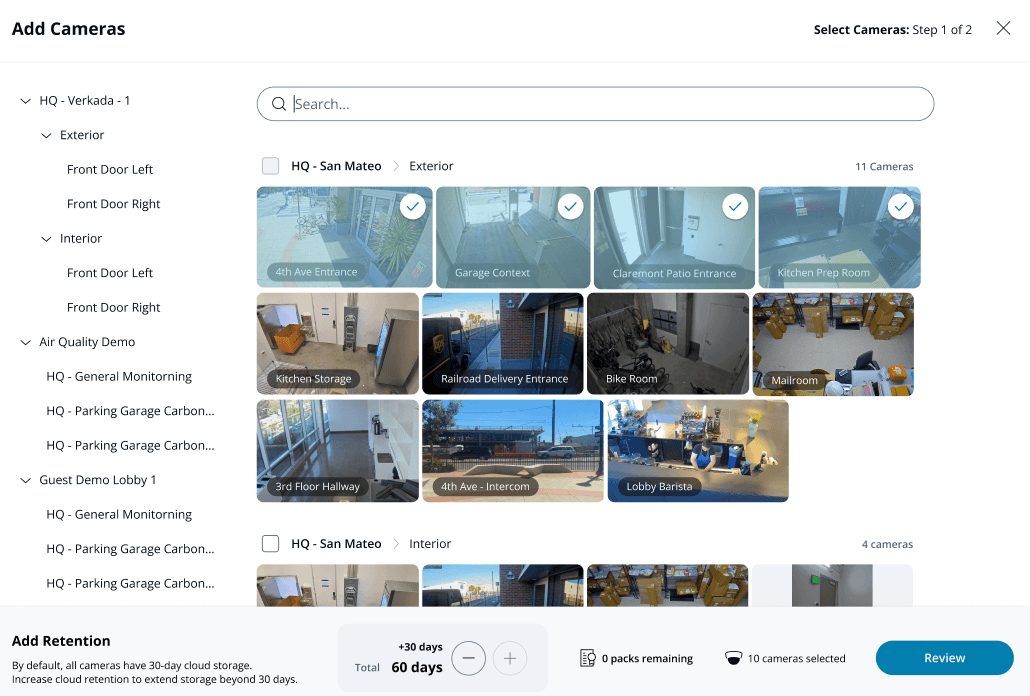The image size is (1030, 696).
Task: Collapse the Air Quality Demo group
Action: (25, 342)
